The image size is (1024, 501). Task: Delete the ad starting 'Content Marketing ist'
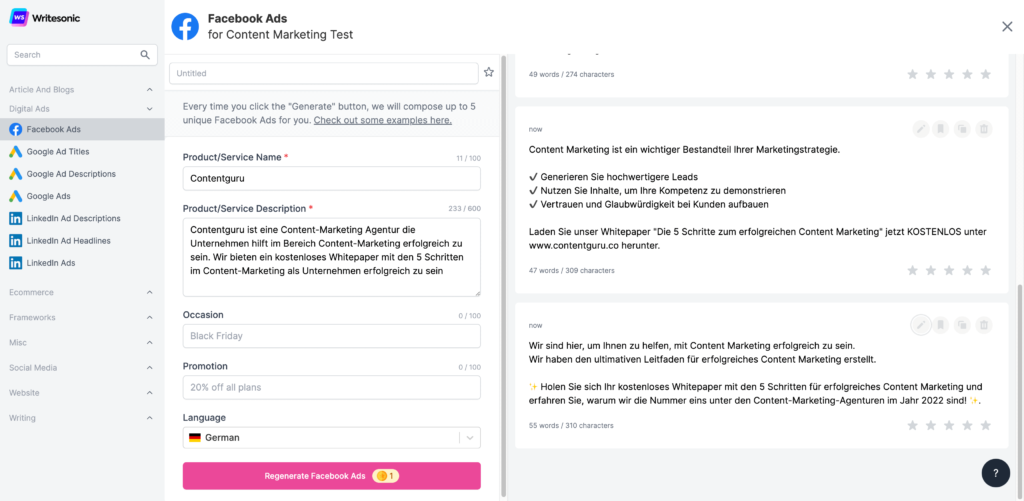983,129
